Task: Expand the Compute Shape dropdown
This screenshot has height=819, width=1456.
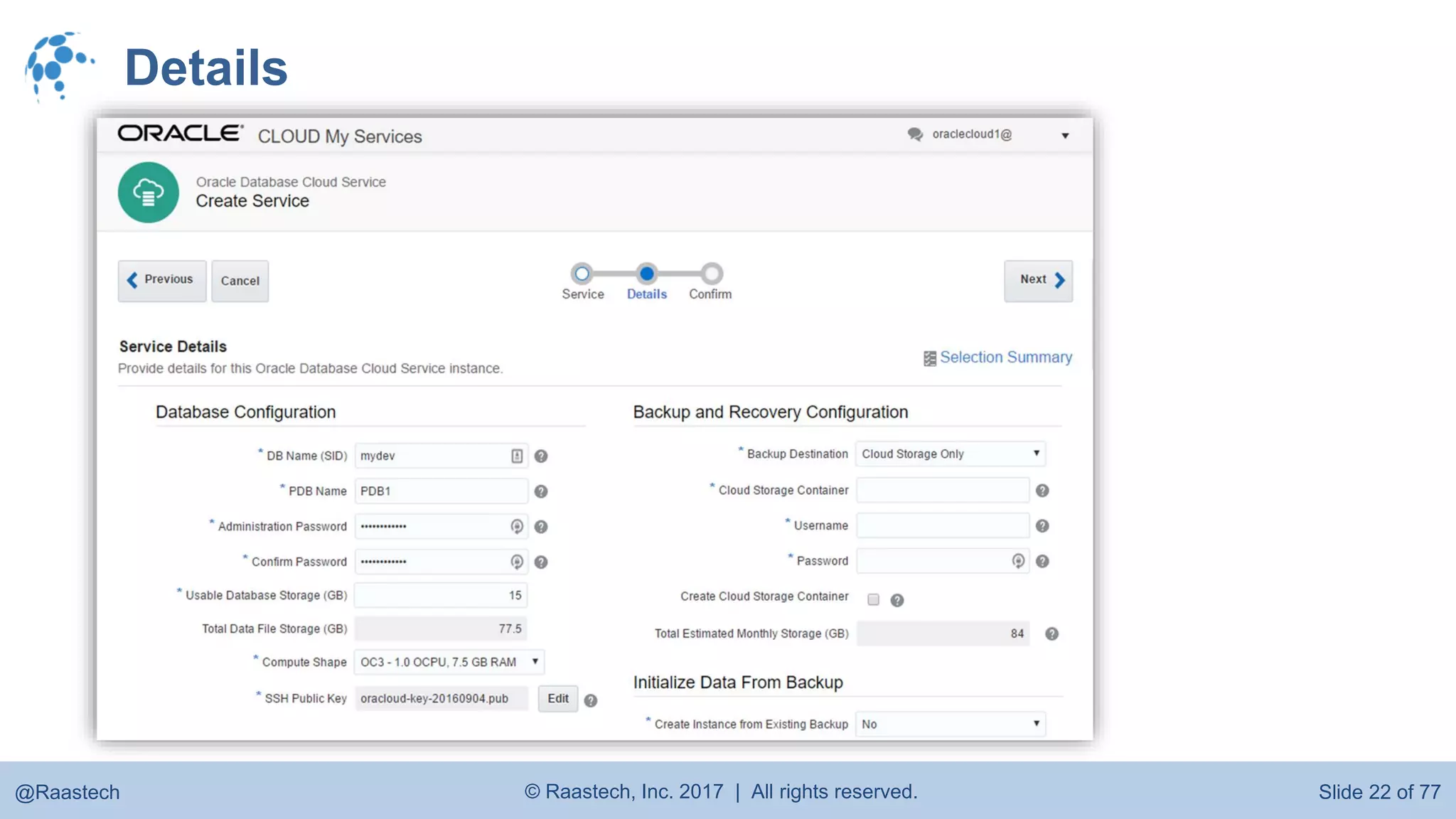Action: 449,663
